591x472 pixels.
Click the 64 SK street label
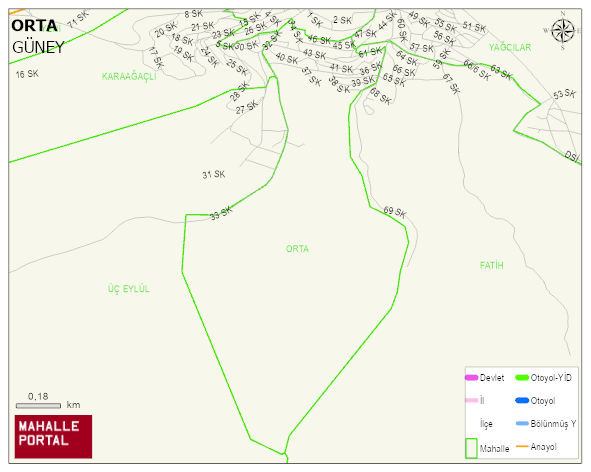(x=407, y=58)
